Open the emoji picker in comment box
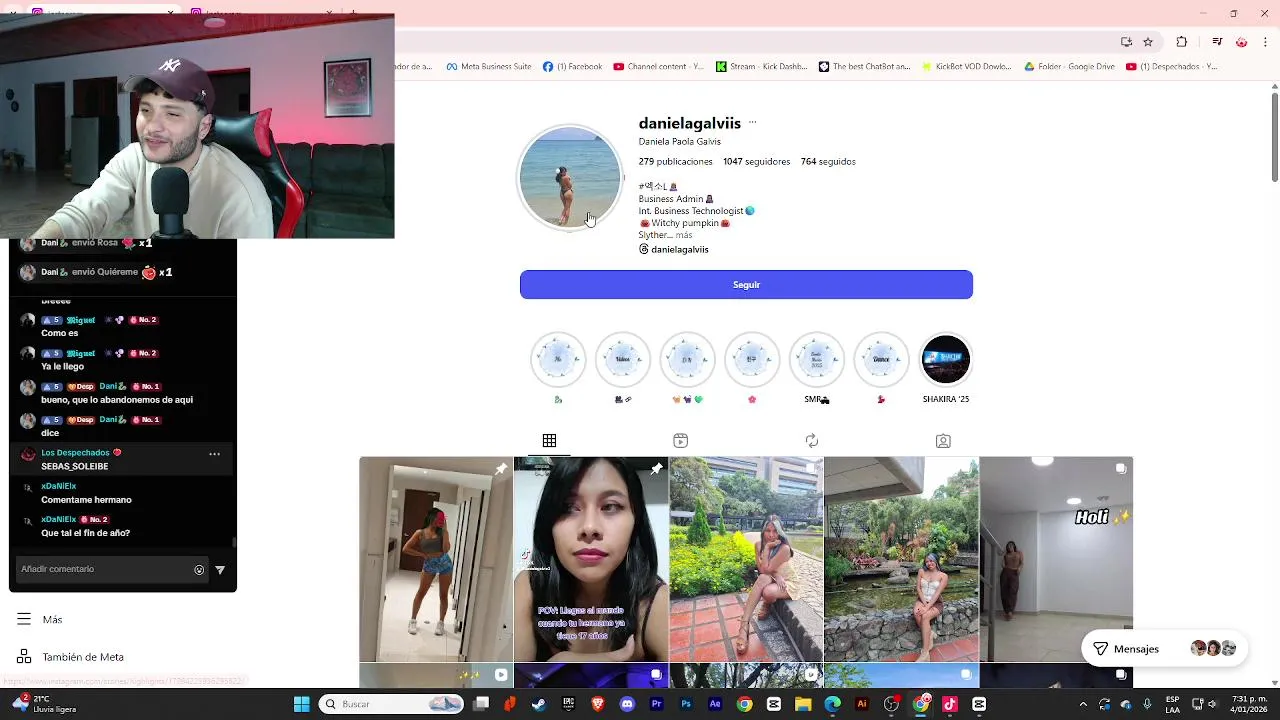This screenshot has width=1280, height=720. (199, 570)
